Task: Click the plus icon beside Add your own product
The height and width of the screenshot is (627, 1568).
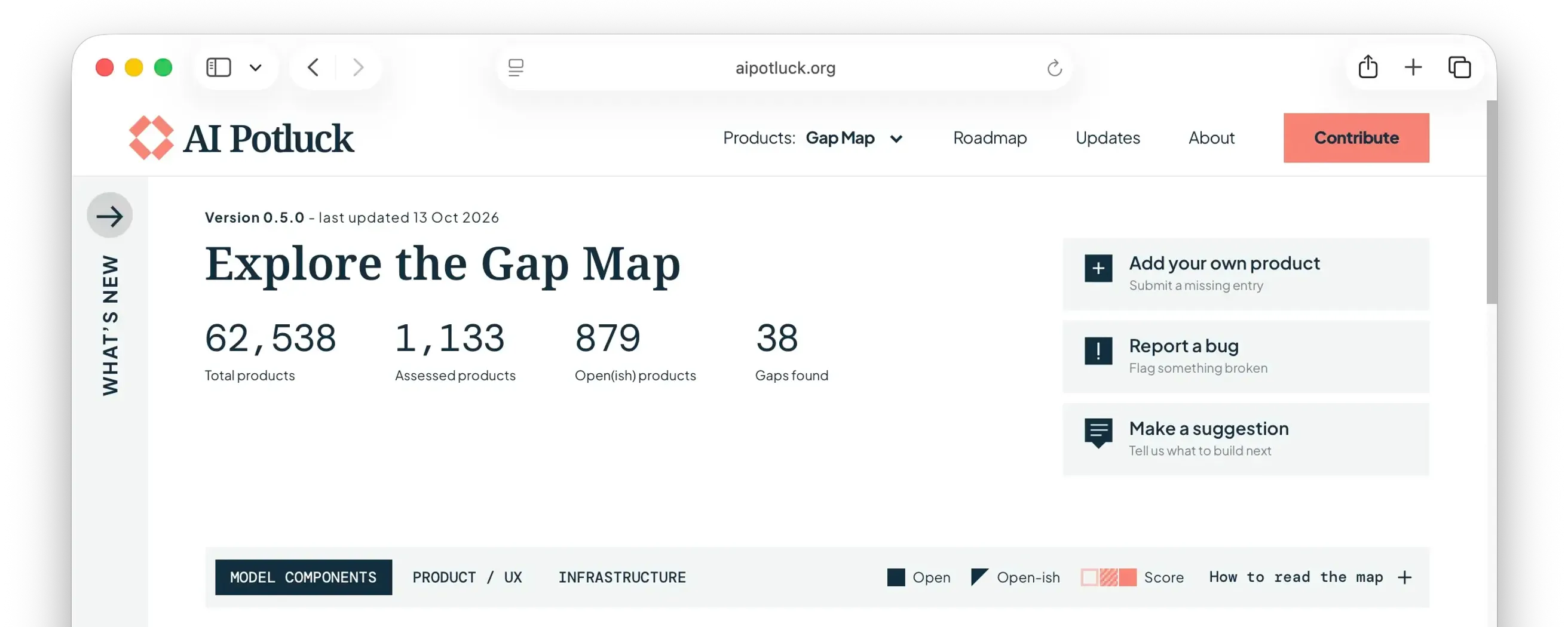Action: click(x=1098, y=268)
